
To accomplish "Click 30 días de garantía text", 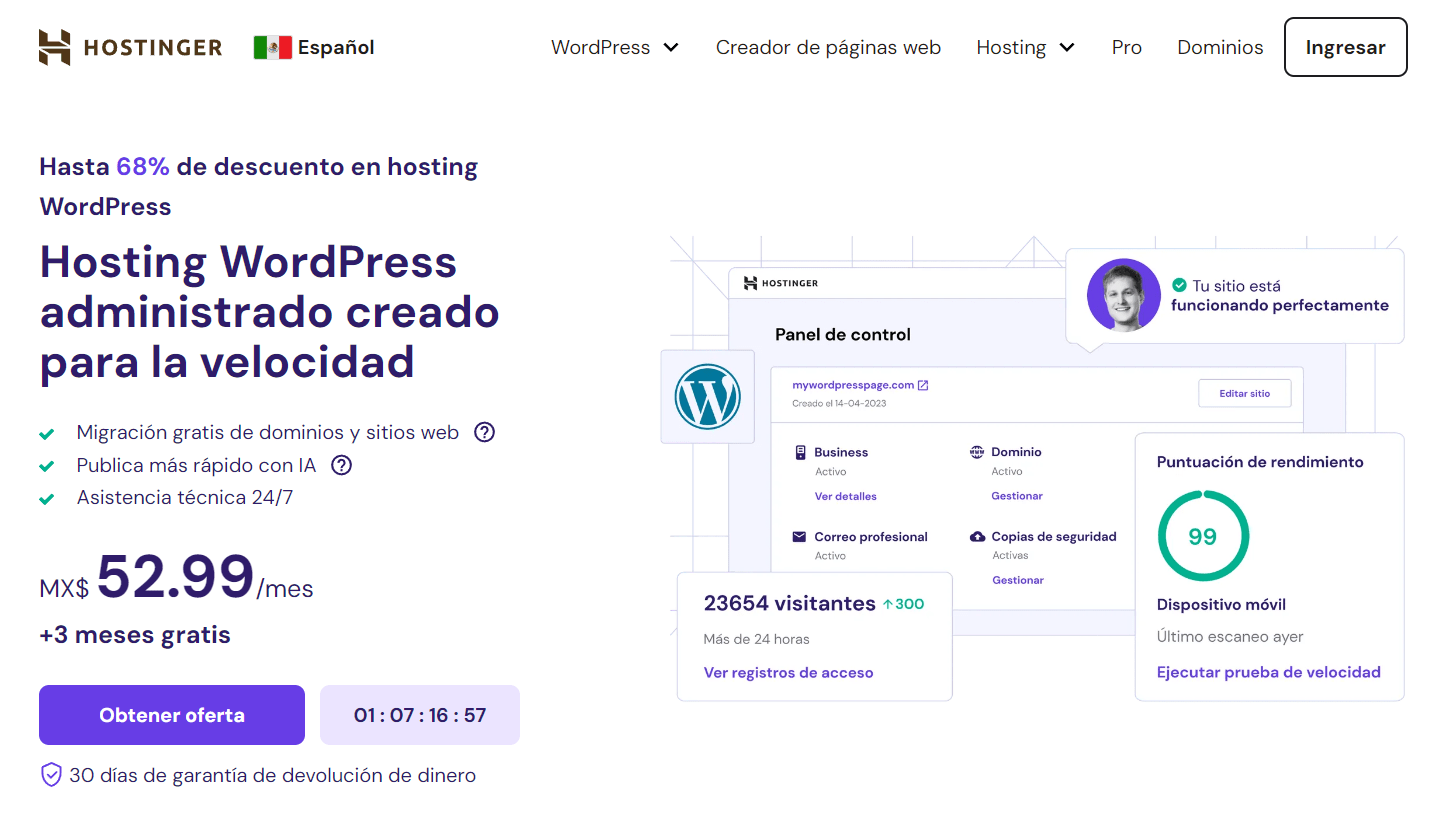I will pyautogui.click(x=272, y=775).
